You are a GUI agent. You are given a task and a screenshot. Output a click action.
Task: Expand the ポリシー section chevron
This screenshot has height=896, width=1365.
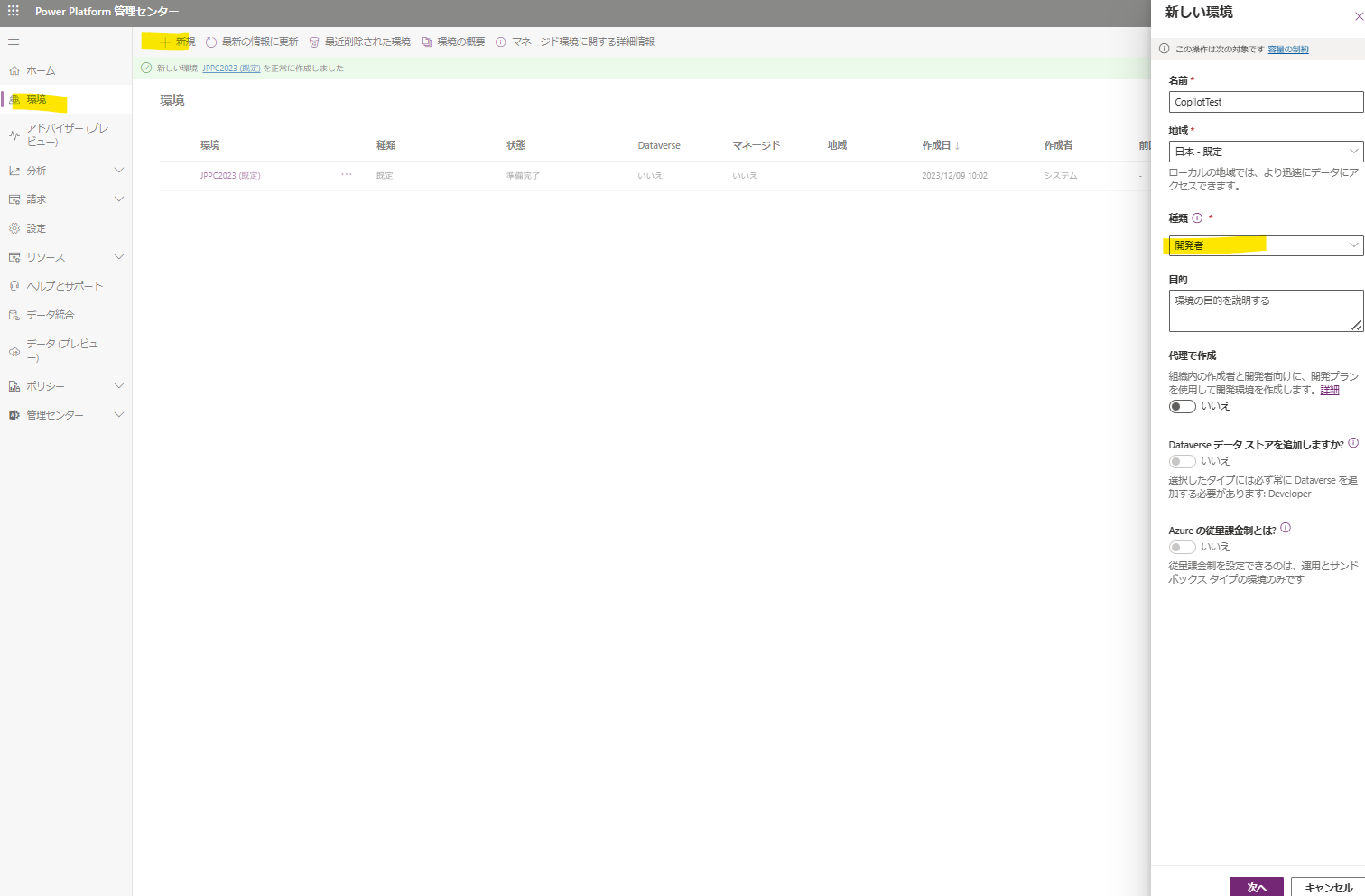coord(118,386)
